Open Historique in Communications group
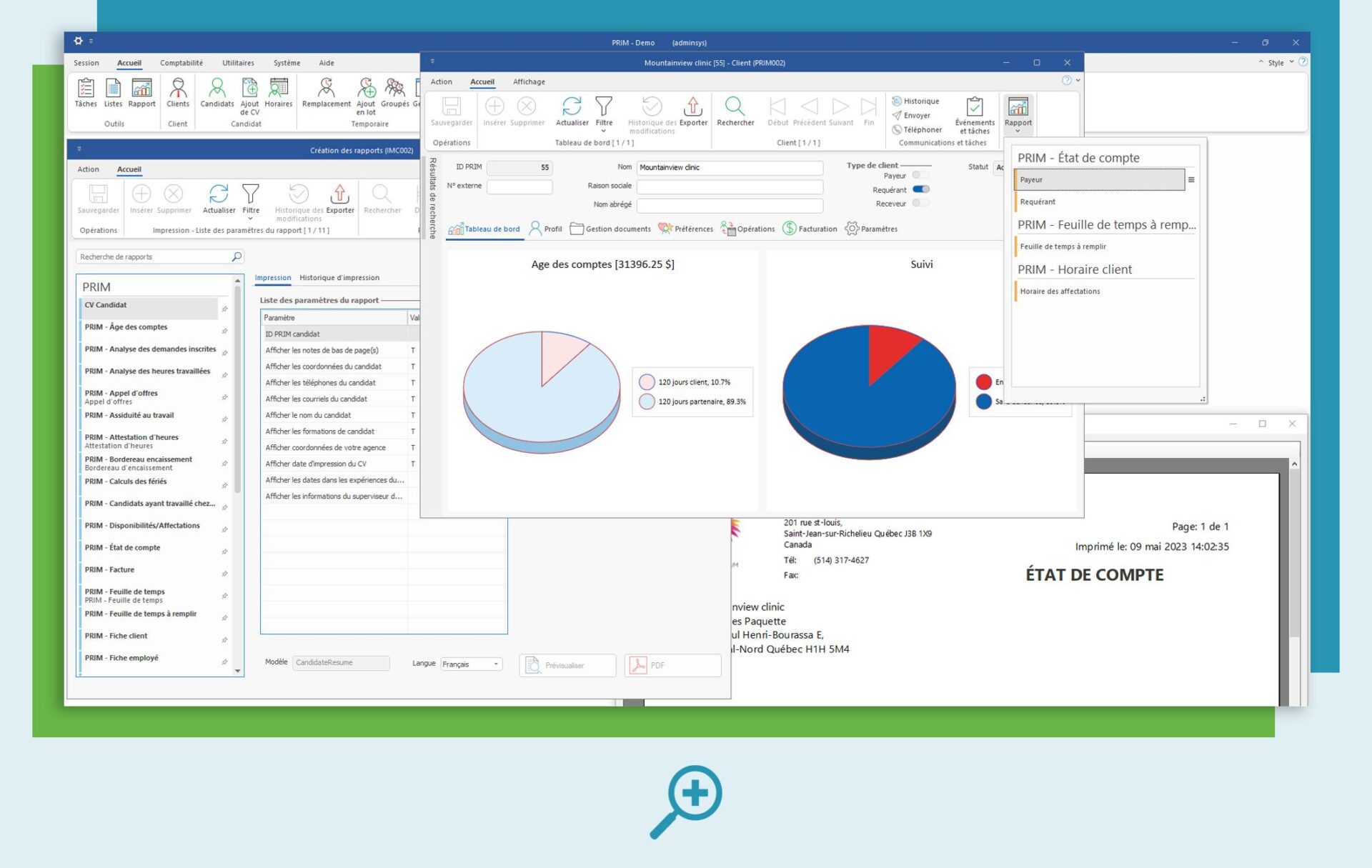Viewport: 1372px width, 868px height. tap(915, 101)
